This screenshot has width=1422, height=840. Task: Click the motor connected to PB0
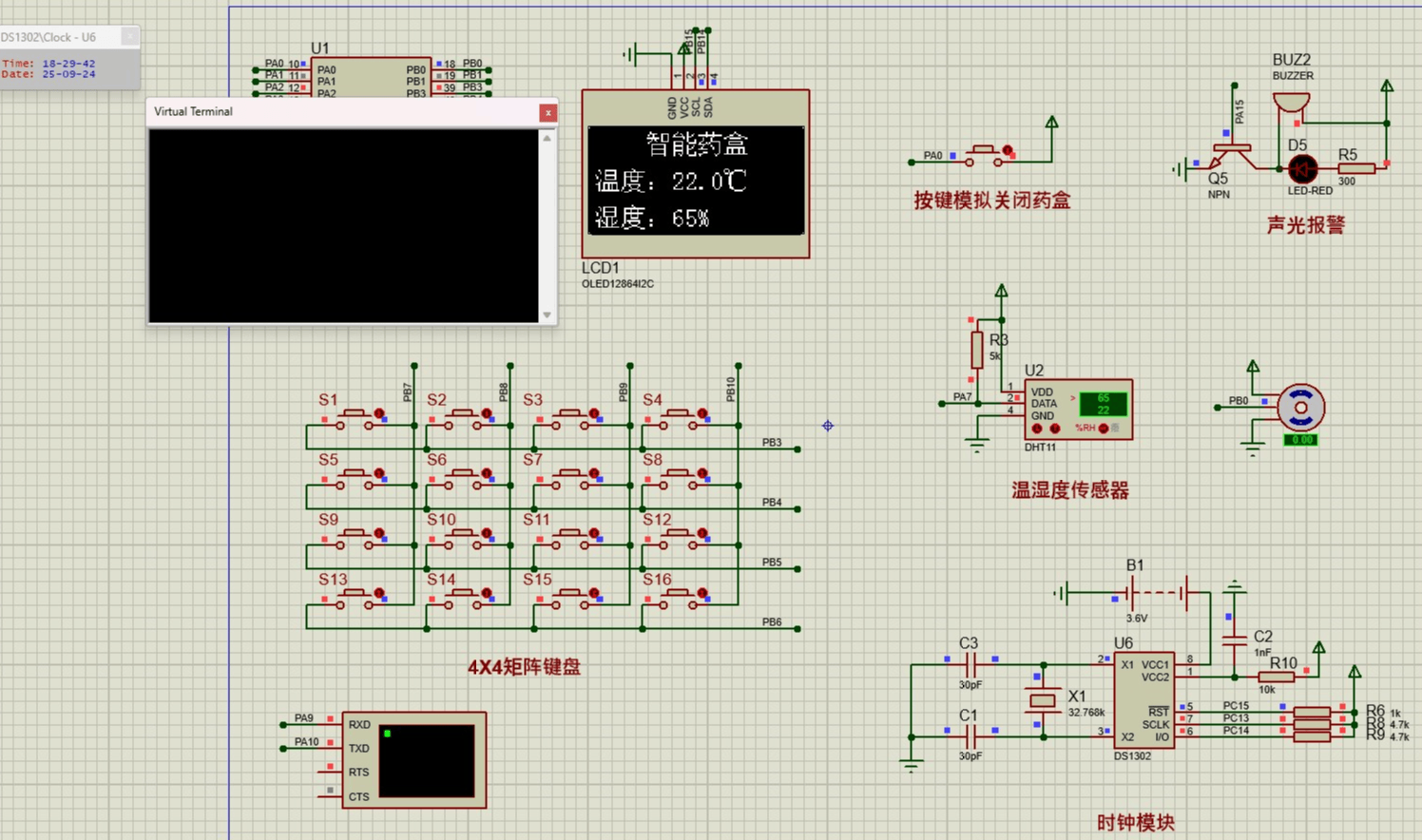click(1299, 408)
